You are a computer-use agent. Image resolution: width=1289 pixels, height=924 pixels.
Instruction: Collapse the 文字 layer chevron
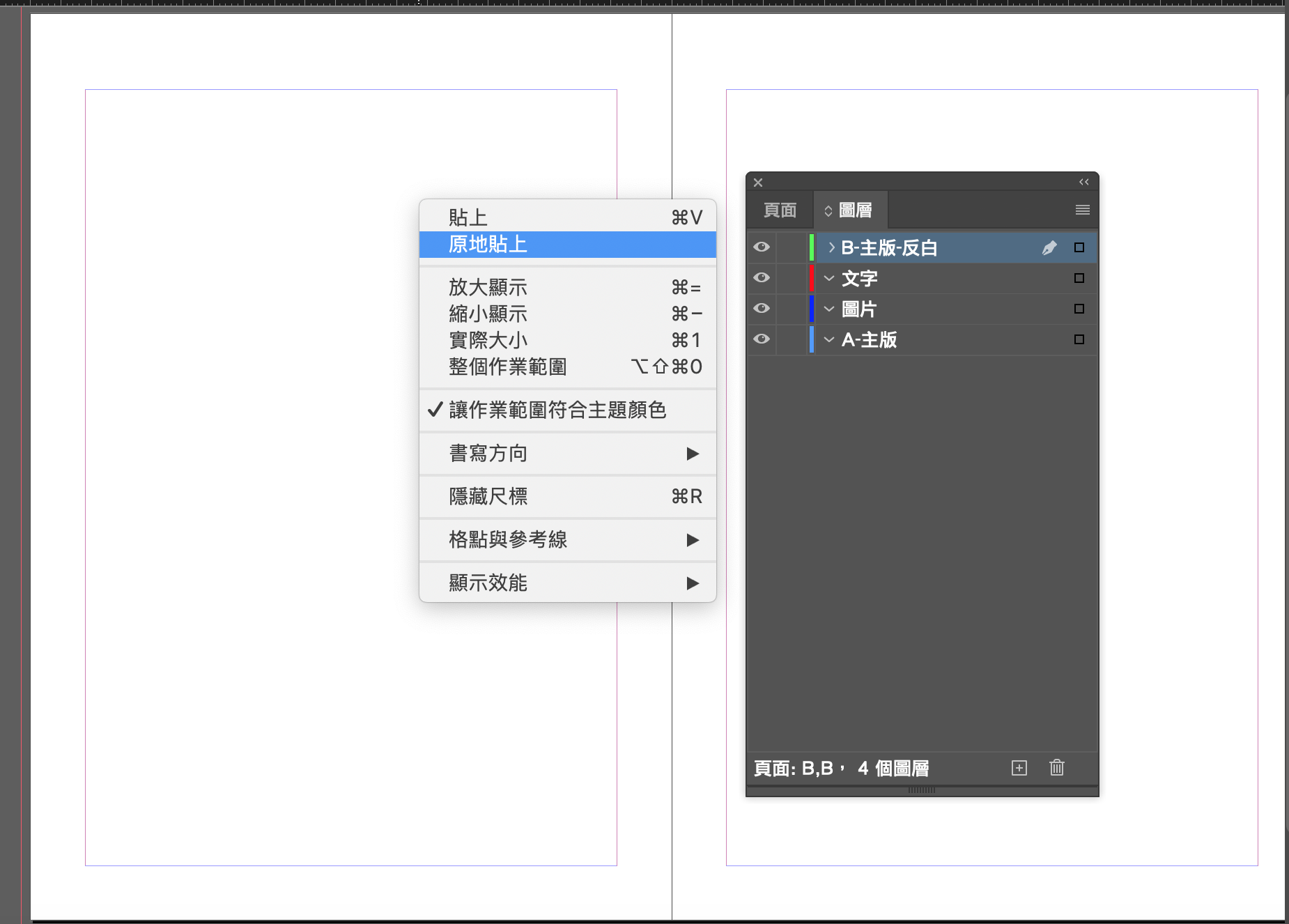[x=829, y=278]
